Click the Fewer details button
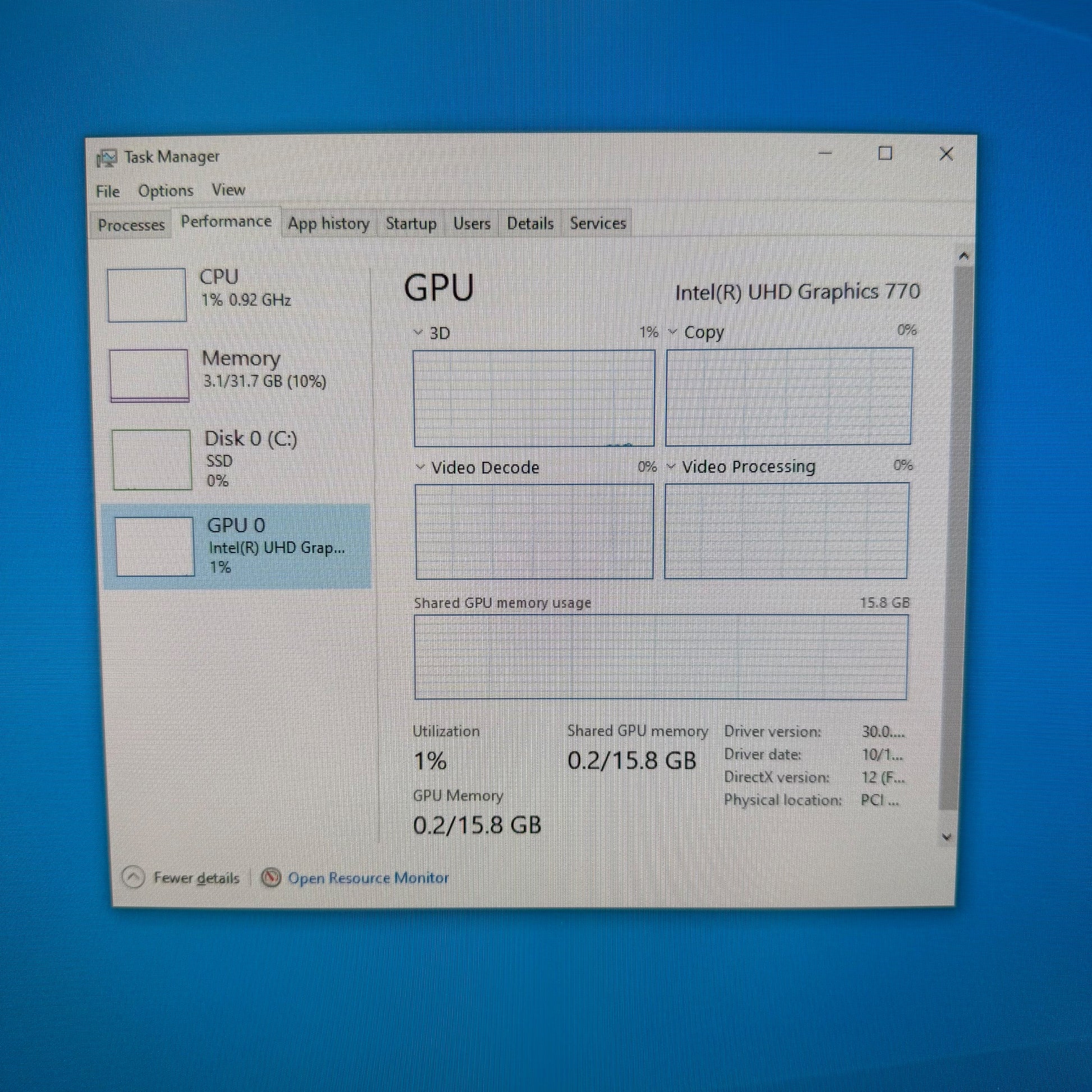This screenshot has width=1092, height=1092. coord(181,877)
